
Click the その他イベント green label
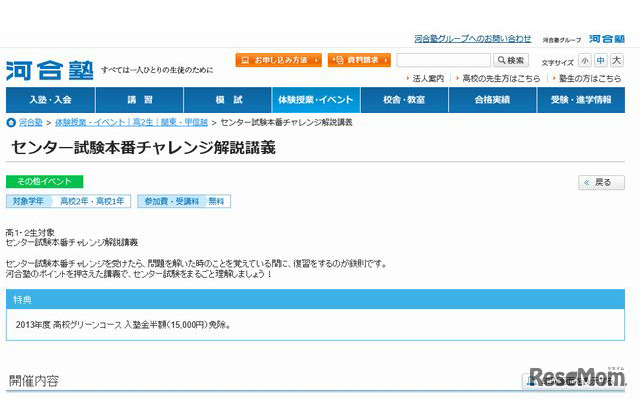click(x=44, y=182)
